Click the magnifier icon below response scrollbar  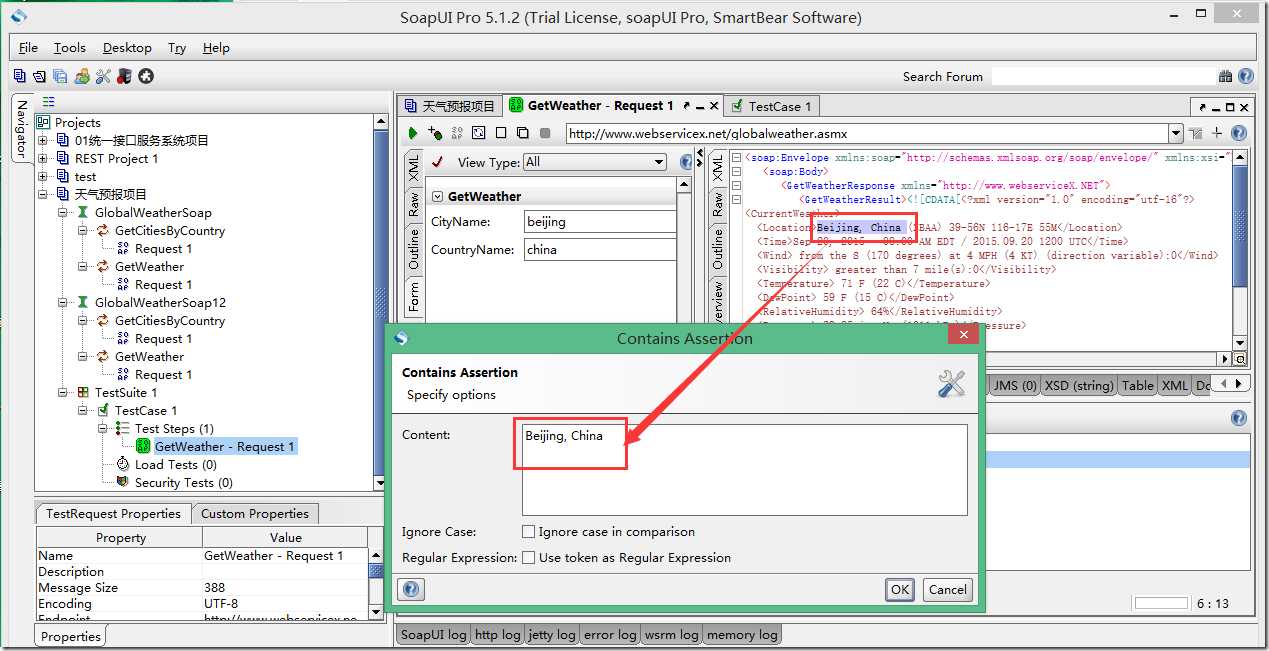(x=1241, y=359)
